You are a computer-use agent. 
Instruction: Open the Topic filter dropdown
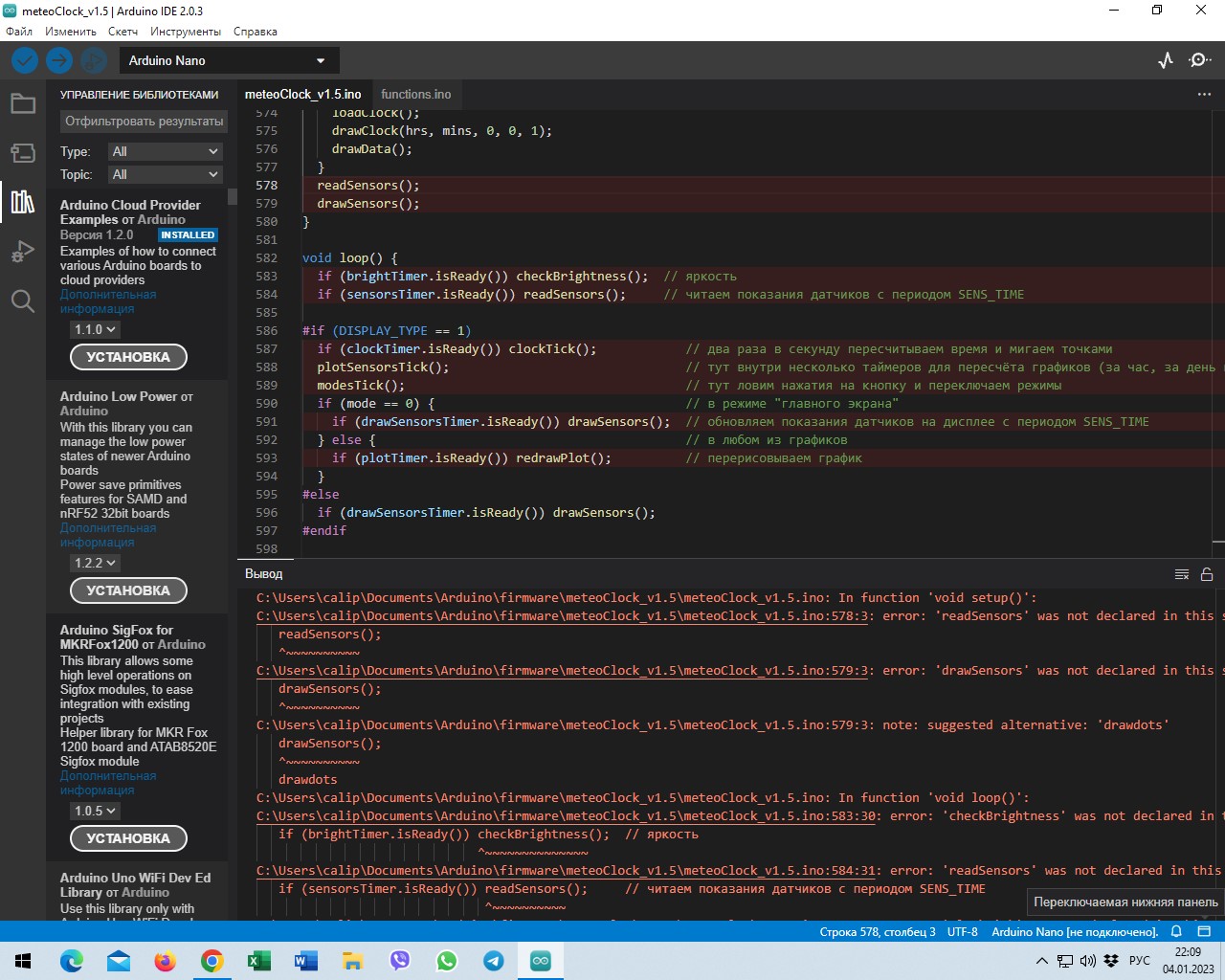point(165,174)
